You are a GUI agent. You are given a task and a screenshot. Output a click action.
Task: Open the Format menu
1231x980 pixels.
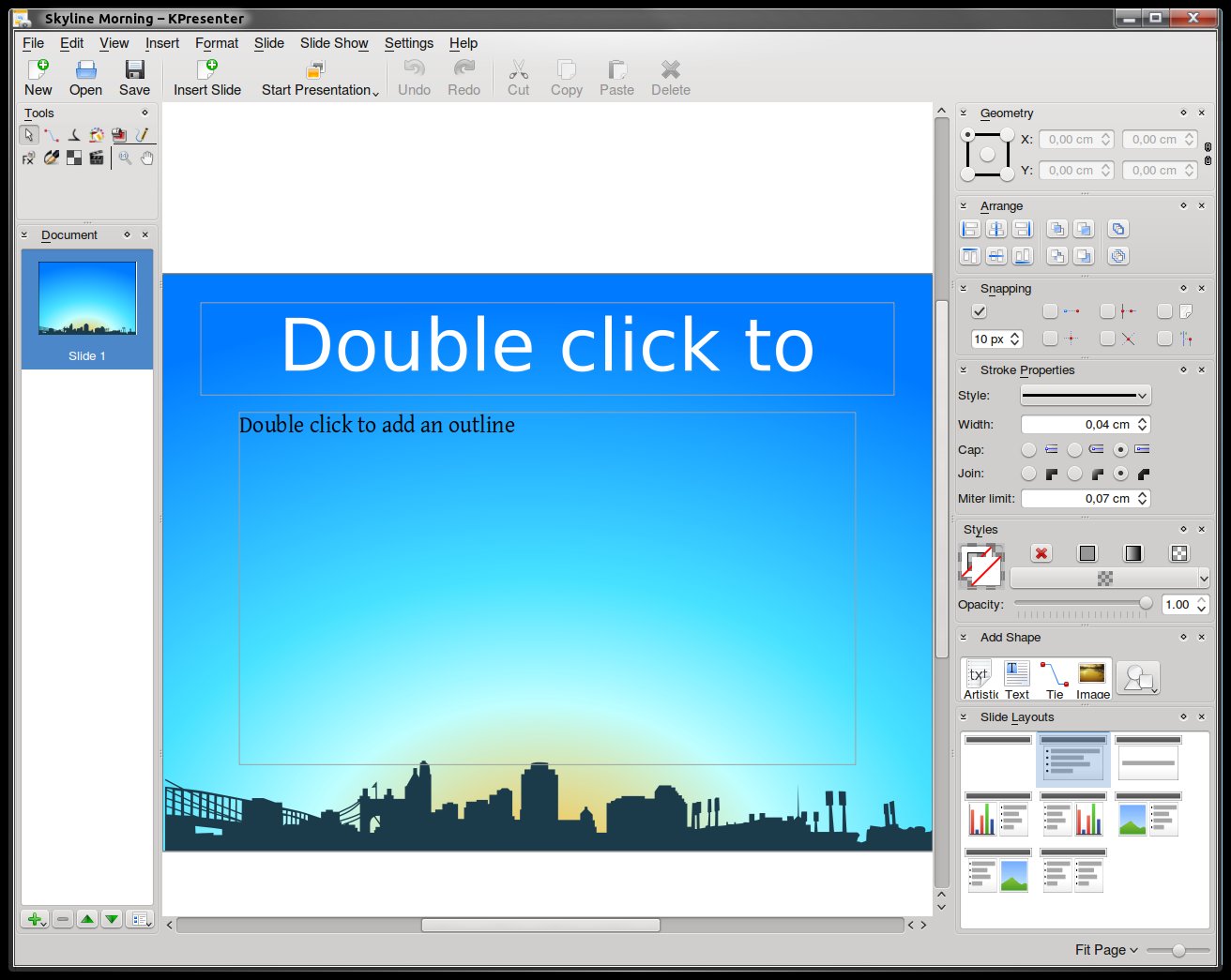click(x=217, y=43)
